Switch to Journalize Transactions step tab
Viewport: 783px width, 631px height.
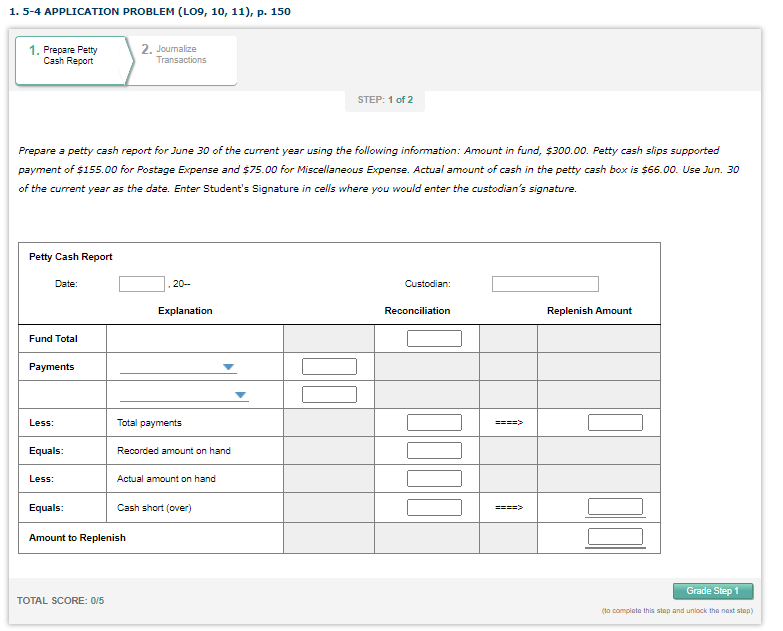182,60
